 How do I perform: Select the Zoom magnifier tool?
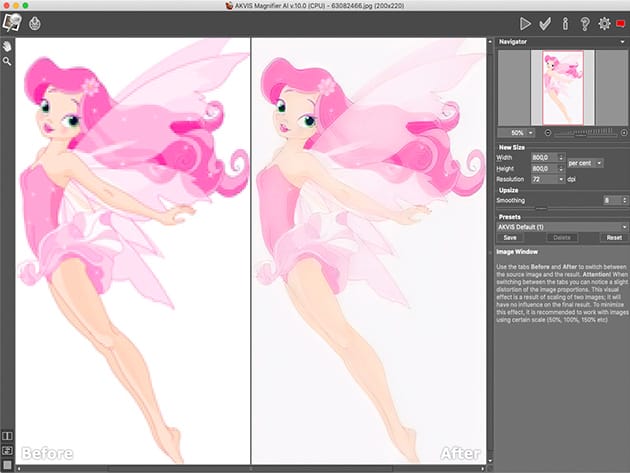[x=8, y=61]
